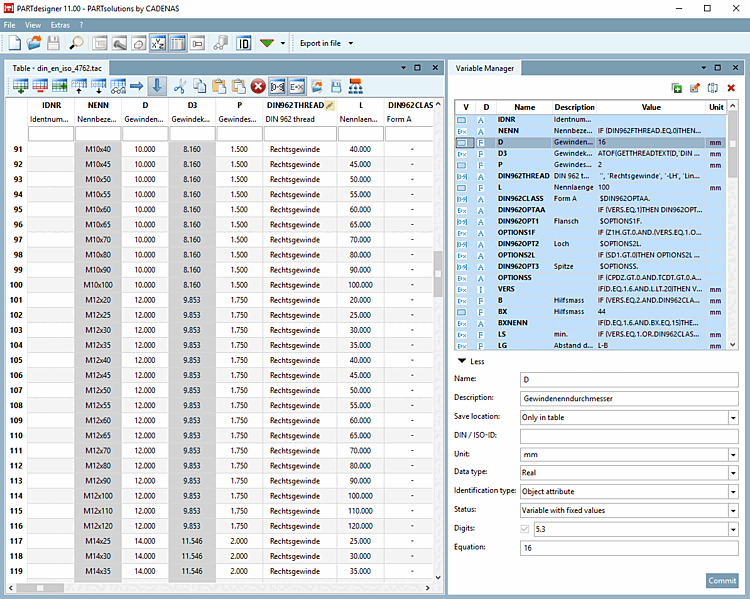
Task: Click the Equation input field
Action: click(x=628, y=547)
